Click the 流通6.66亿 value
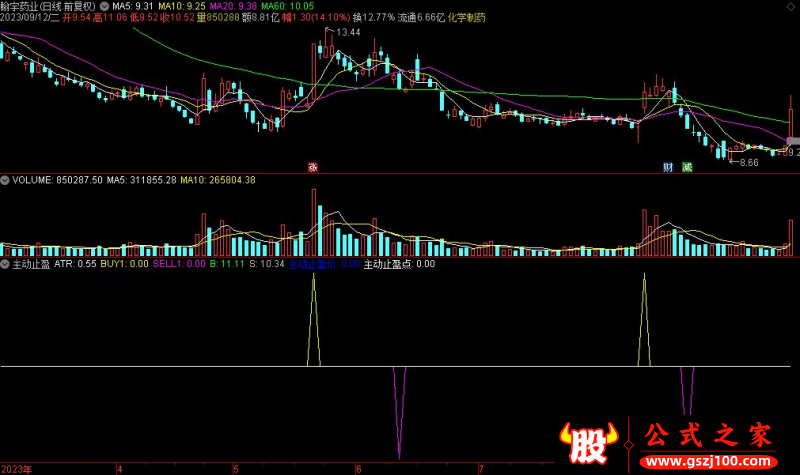This screenshot has height=475, width=800. pyautogui.click(x=421, y=17)
